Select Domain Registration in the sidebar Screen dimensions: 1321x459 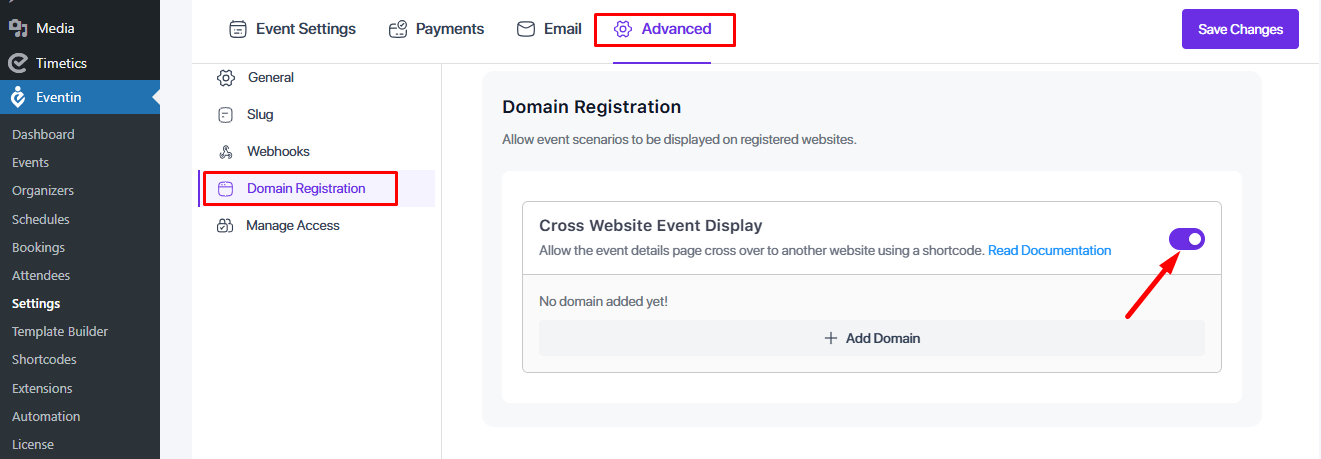[305, 188]
